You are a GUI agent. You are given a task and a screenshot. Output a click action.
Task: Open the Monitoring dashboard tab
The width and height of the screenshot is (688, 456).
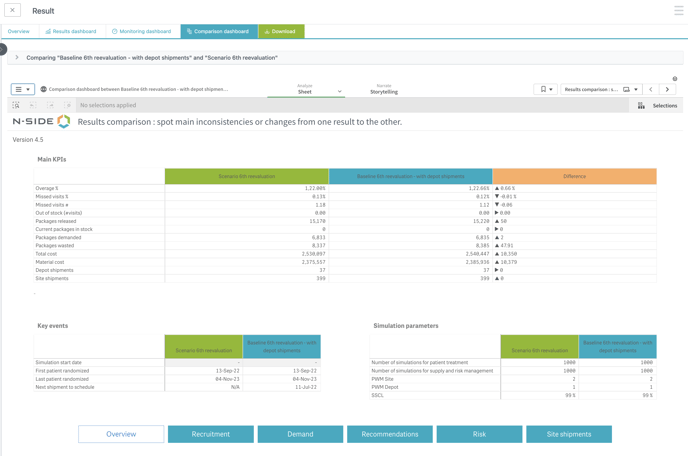coord(142,31)
